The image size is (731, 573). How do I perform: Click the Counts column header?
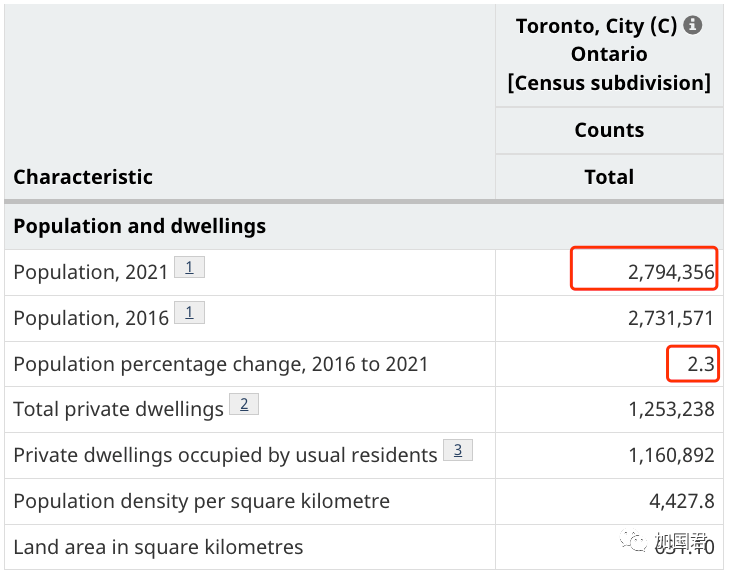(609, 130)
